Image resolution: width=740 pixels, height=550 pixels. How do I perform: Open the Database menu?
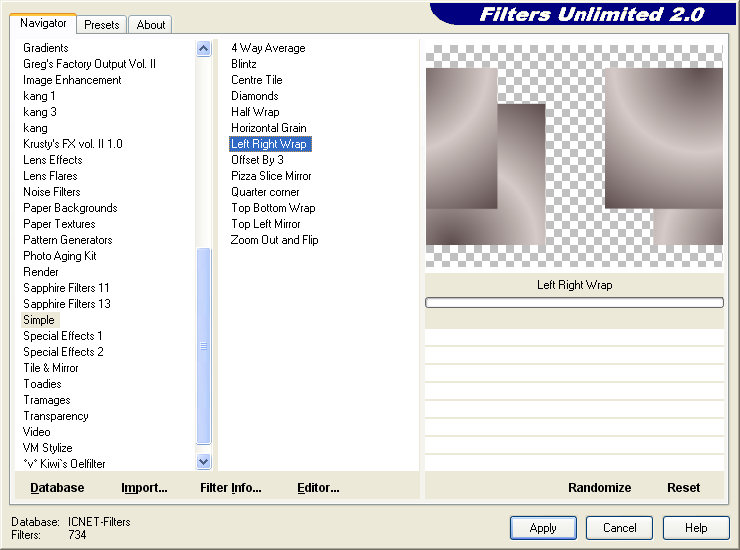(x=57, y=488)
